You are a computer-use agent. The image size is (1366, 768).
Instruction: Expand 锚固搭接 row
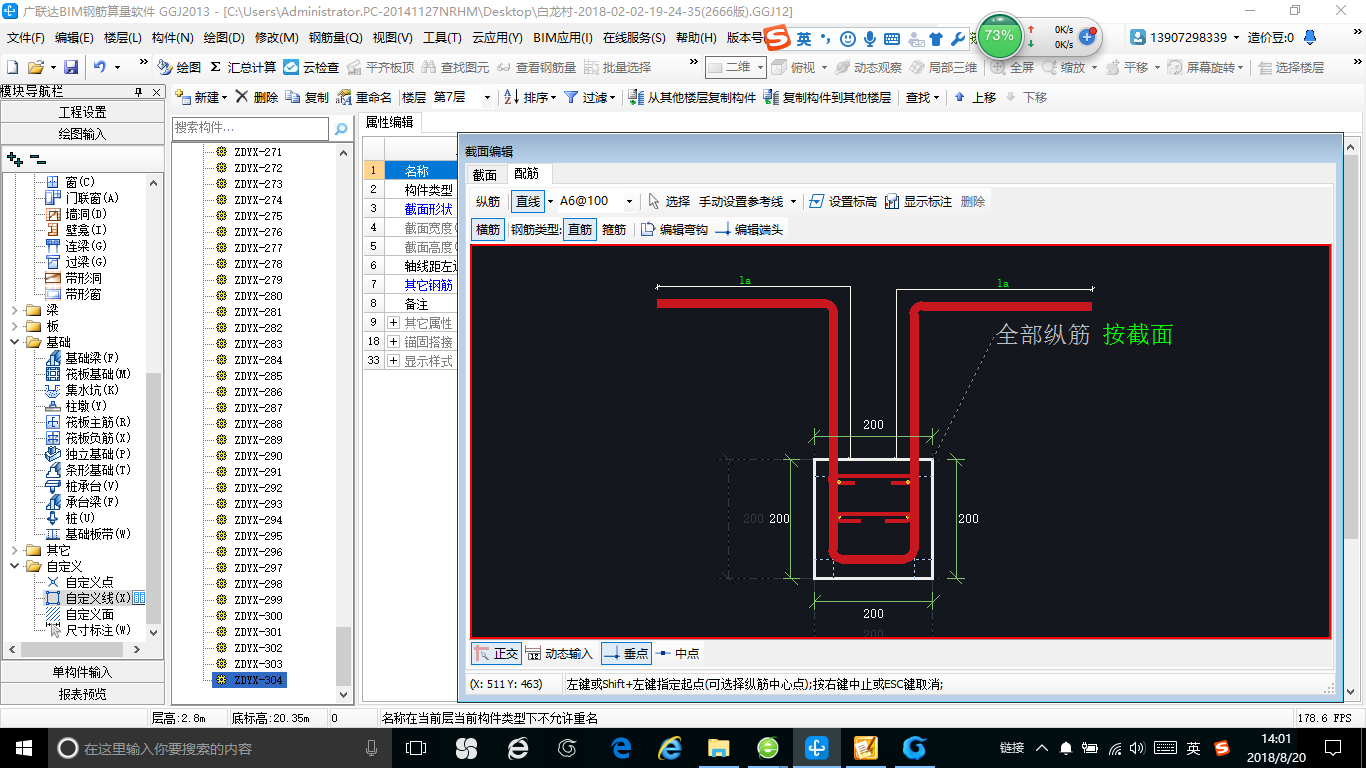tap(394, 342)
